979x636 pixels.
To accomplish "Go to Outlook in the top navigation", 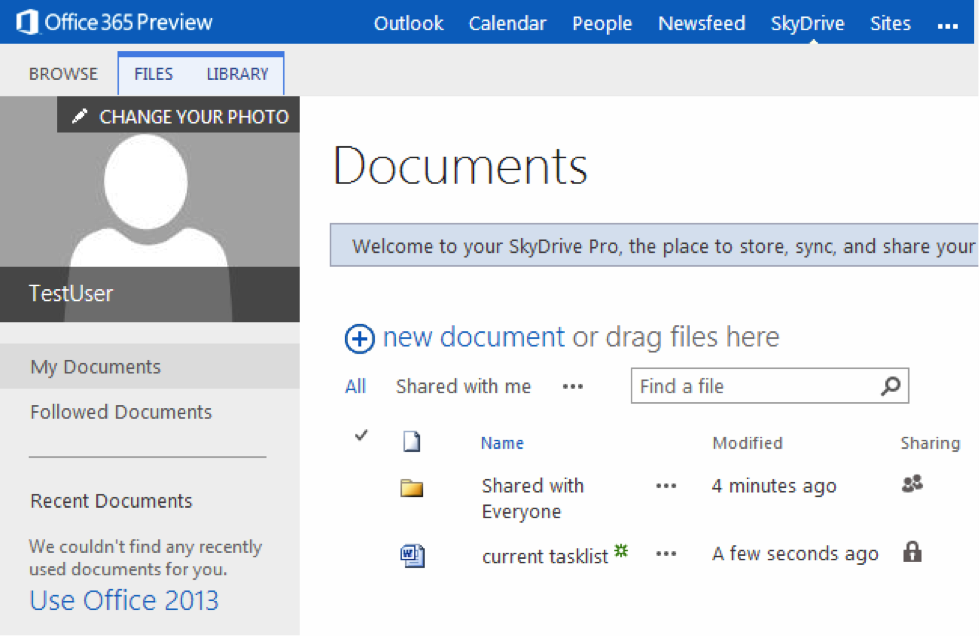I will (x=408, y=24).
